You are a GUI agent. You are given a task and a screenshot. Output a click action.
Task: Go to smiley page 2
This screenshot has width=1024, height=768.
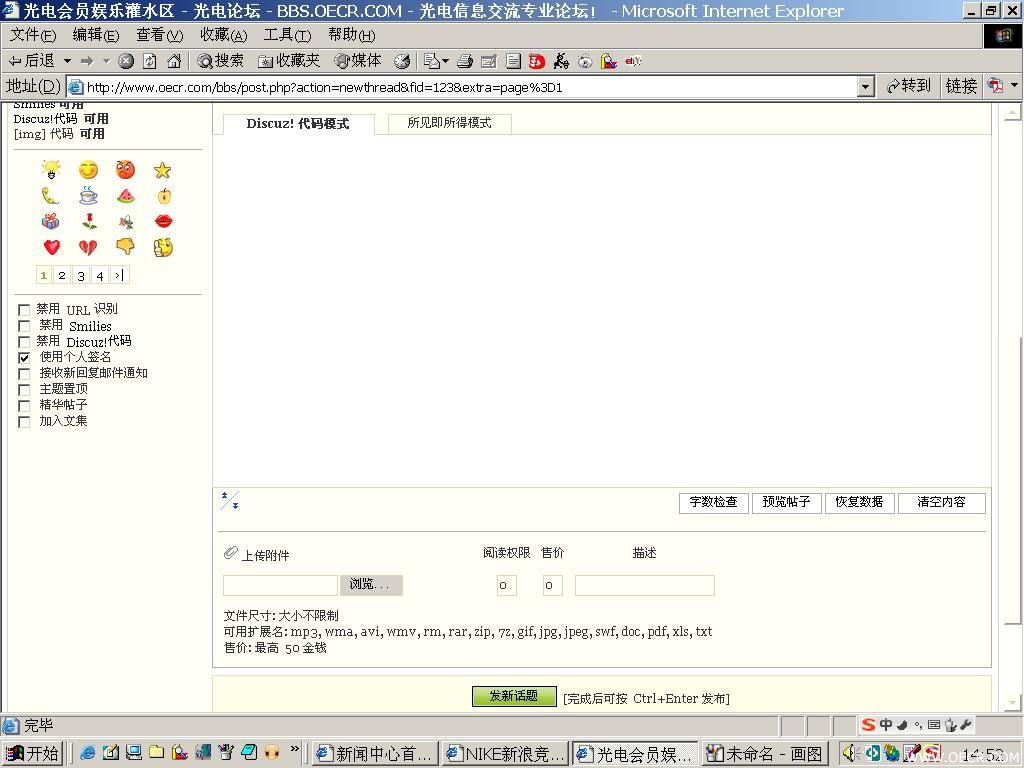[62, 275]
